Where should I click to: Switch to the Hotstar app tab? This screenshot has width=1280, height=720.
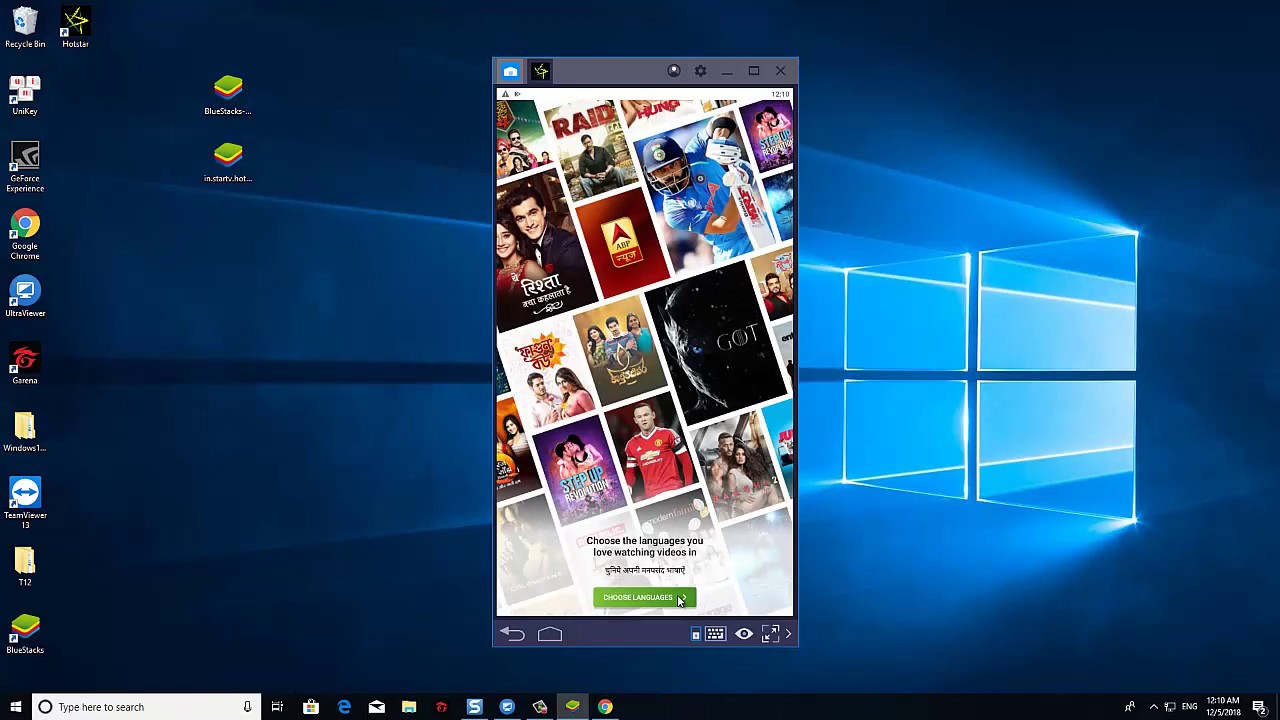click(541, 71)
